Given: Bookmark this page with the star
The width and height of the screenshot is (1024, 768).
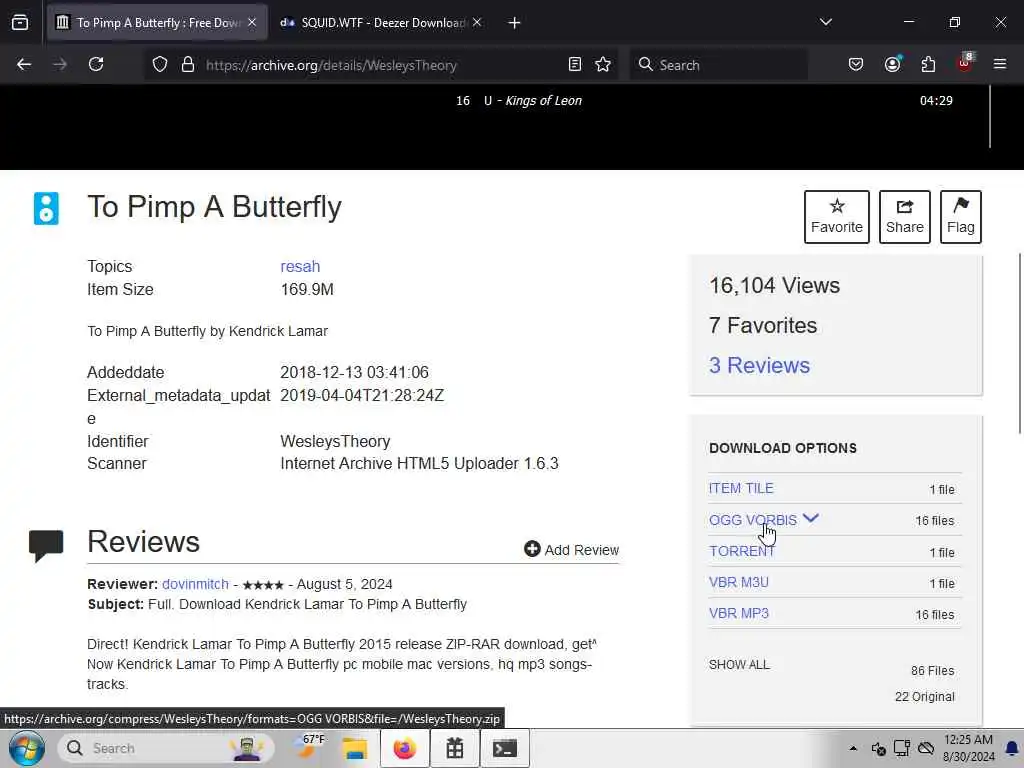Looking at the screenshot, I should [603, 65].
